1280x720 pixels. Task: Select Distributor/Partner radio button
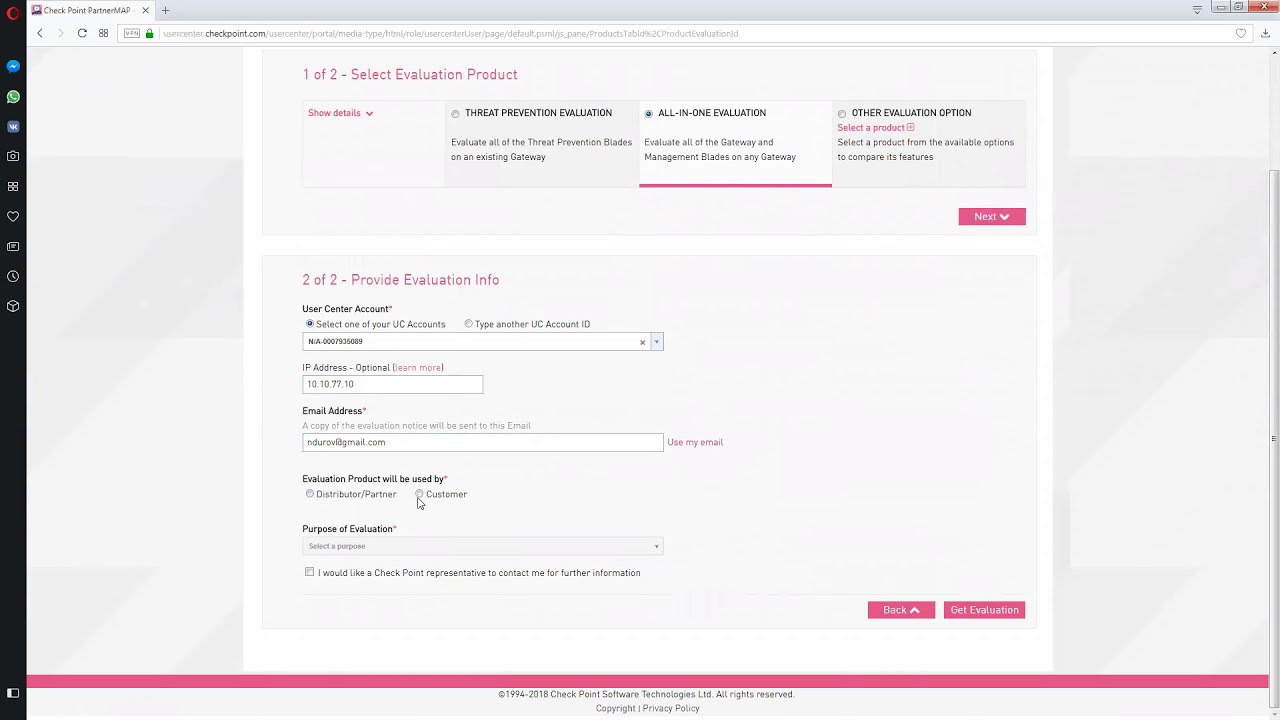[310, 494]
